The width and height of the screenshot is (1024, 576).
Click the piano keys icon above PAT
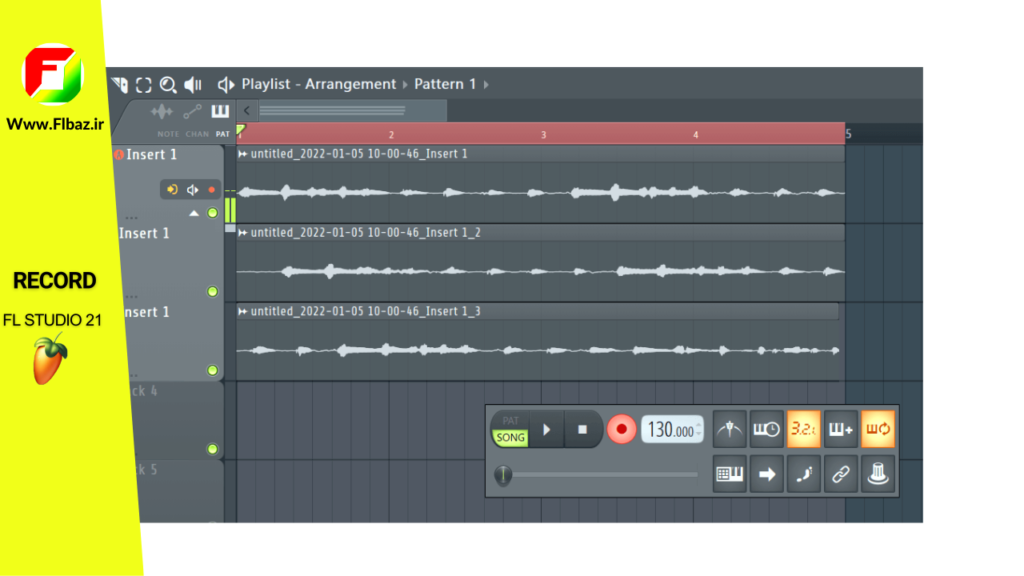coord(220,111)
